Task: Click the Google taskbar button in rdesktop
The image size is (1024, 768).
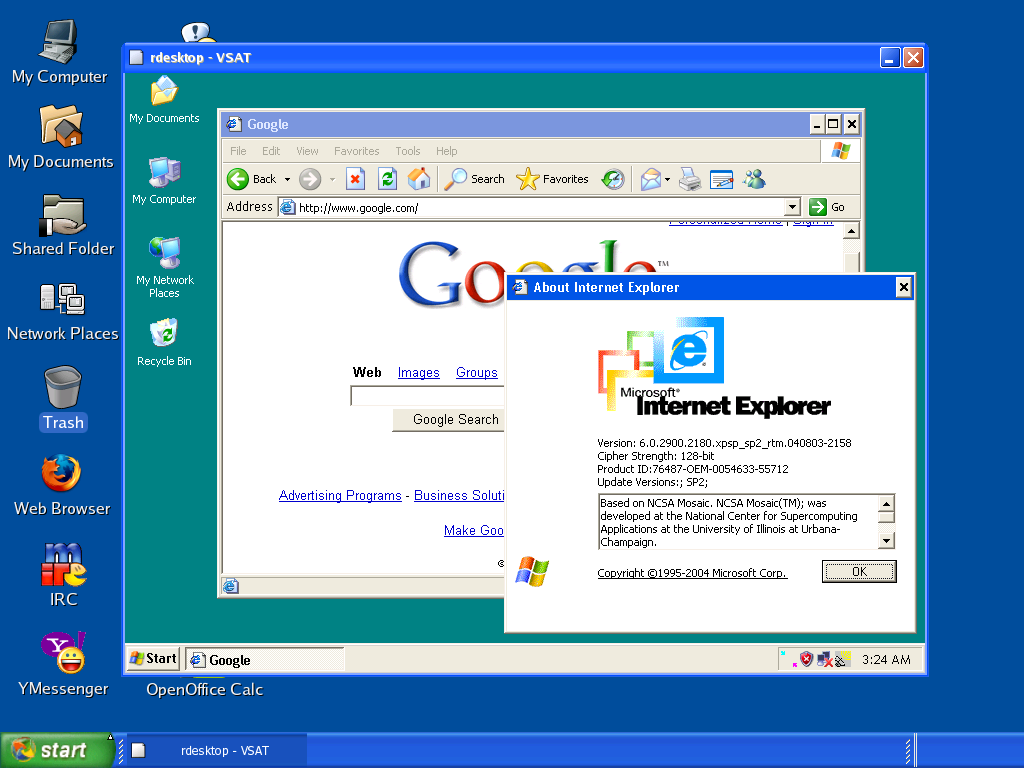Action: coord(264,660)
